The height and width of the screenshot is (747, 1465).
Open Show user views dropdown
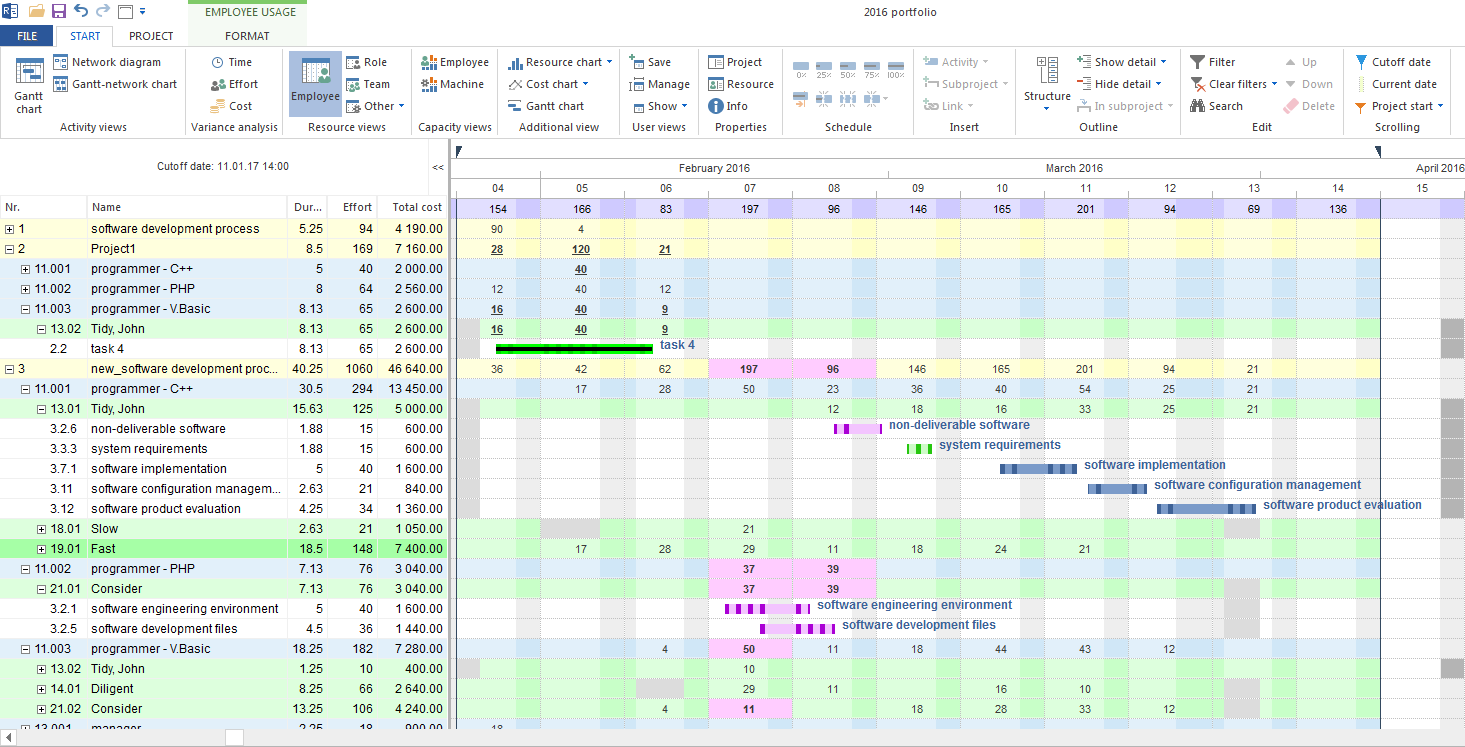[x=659, y=106]
